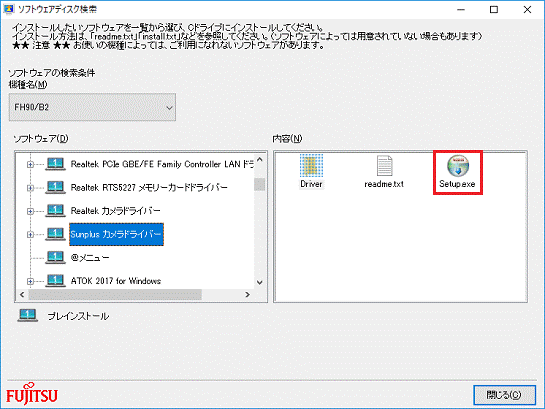This screenshot has width=545, height=409.
Task: Click laptop icon beside Realtek PCIe GBE/FE entry
Action: tap(55, 164)
